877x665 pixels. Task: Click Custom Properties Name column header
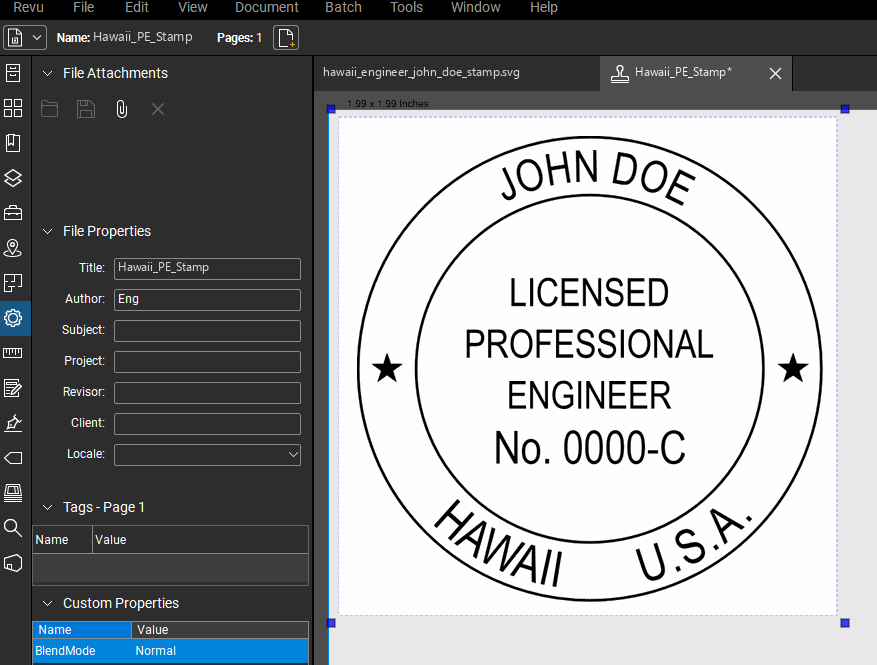tap(82, 630)
